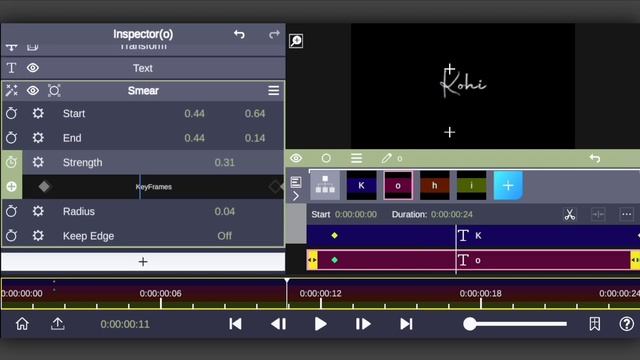The image size is (640, 360).
Task: Jump to end of timeline
Action: (x=406, y=324)
